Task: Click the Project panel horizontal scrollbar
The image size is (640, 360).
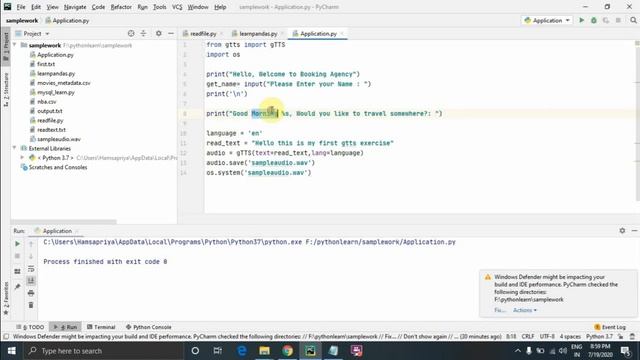Action: (x=64, y=222)
